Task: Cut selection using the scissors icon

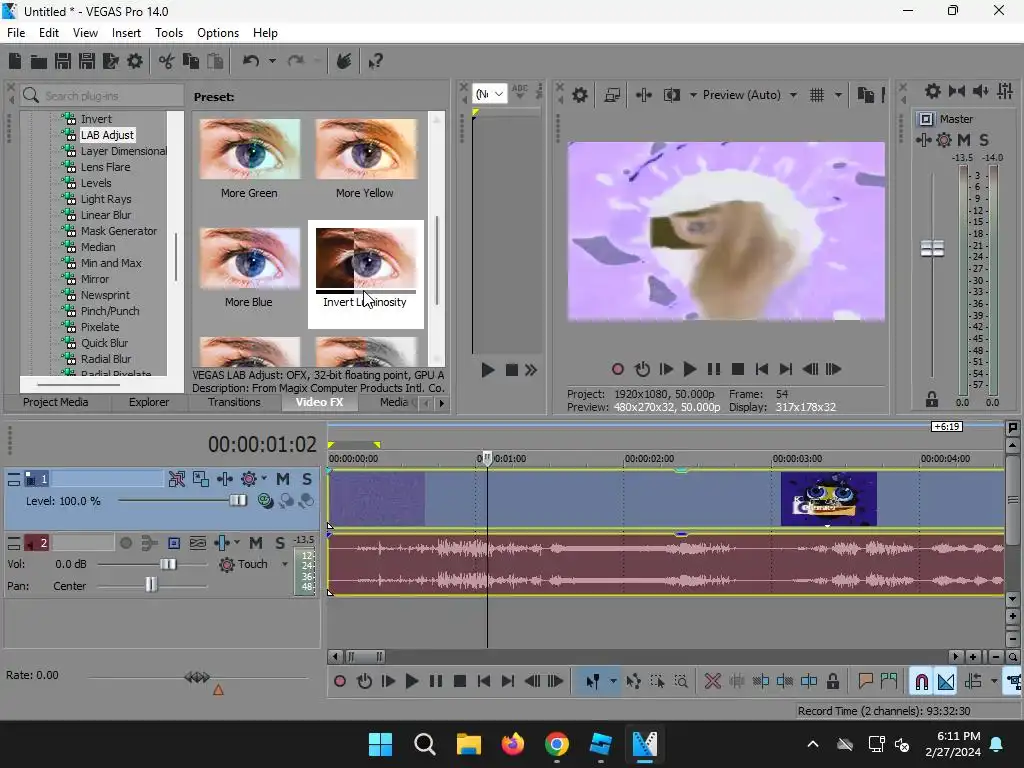Action: coord(167,61)
